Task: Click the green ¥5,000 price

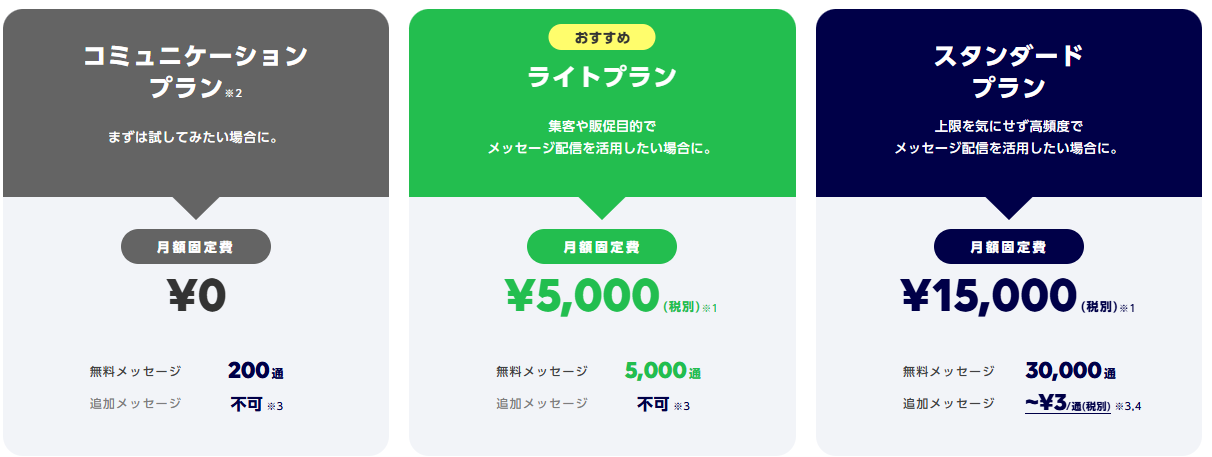Action: pyautogui.click(x=581, y=295)
